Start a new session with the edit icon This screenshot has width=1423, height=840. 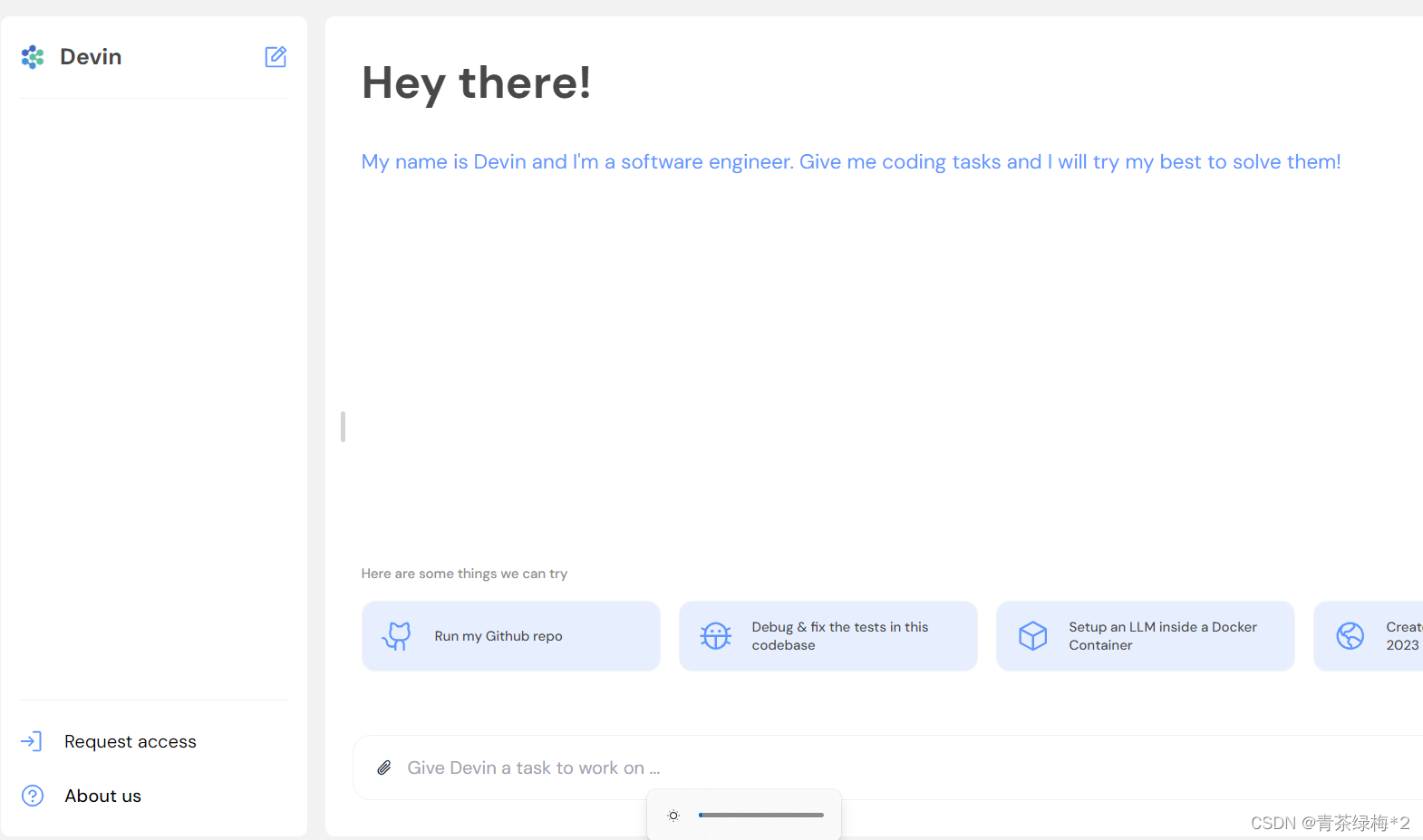click(x=276, y=57)
